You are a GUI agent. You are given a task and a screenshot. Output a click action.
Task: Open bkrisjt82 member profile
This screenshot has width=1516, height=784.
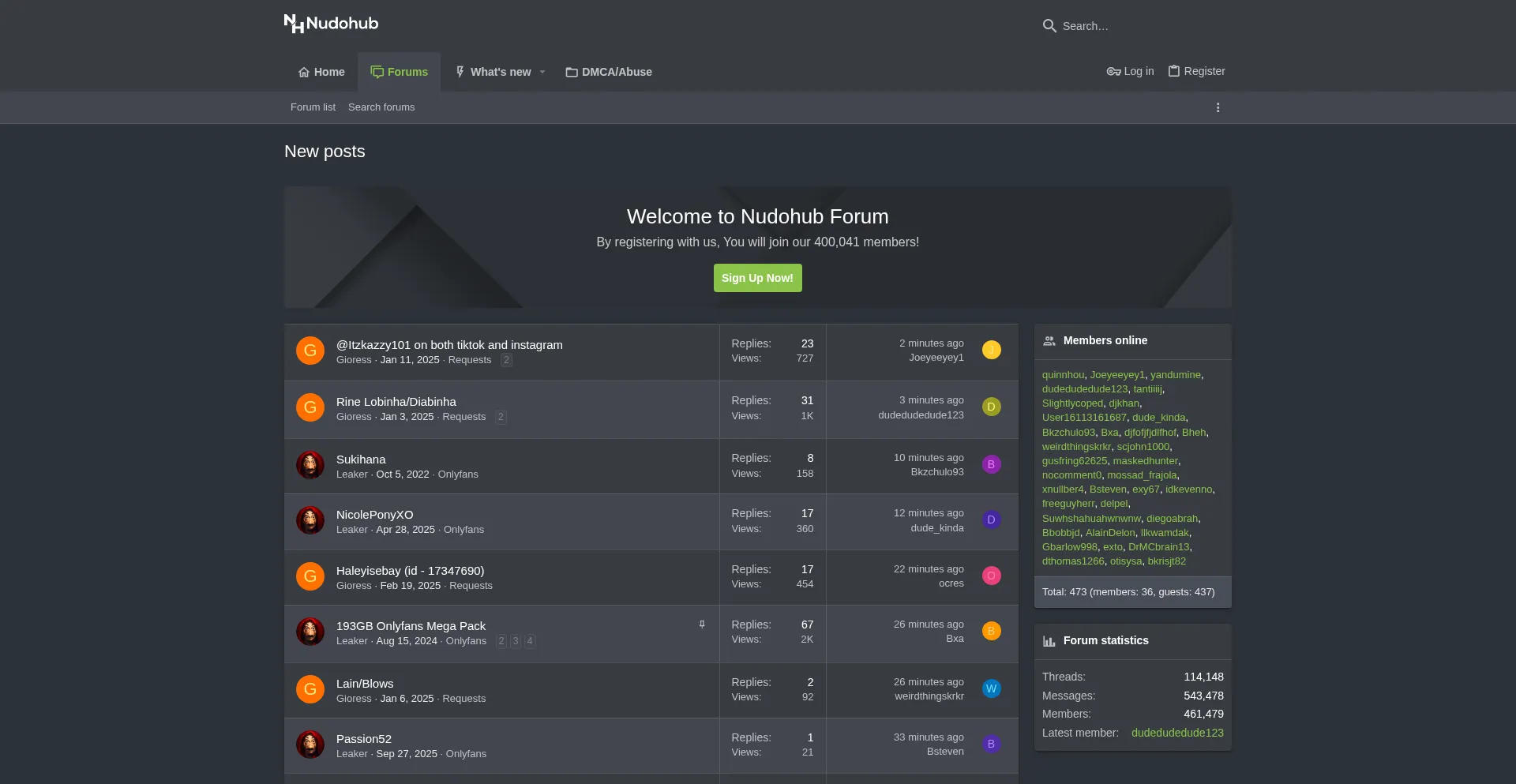click(x=1166, y=561)
